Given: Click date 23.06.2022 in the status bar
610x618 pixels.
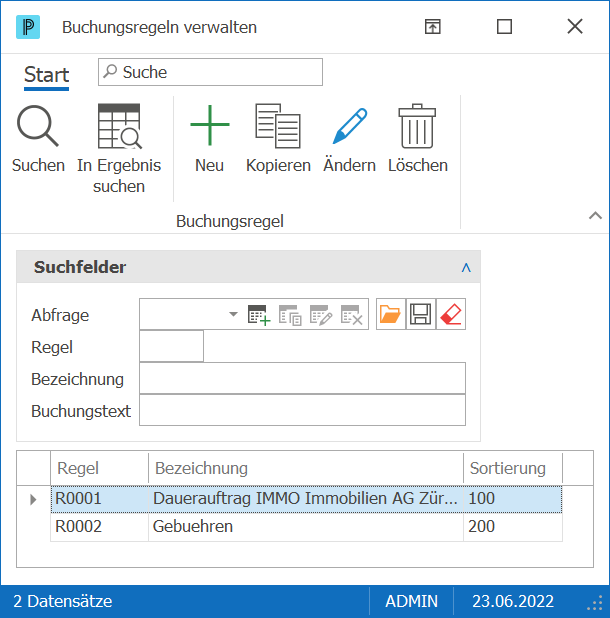Looking at the screenshot, I should (513, 601).
